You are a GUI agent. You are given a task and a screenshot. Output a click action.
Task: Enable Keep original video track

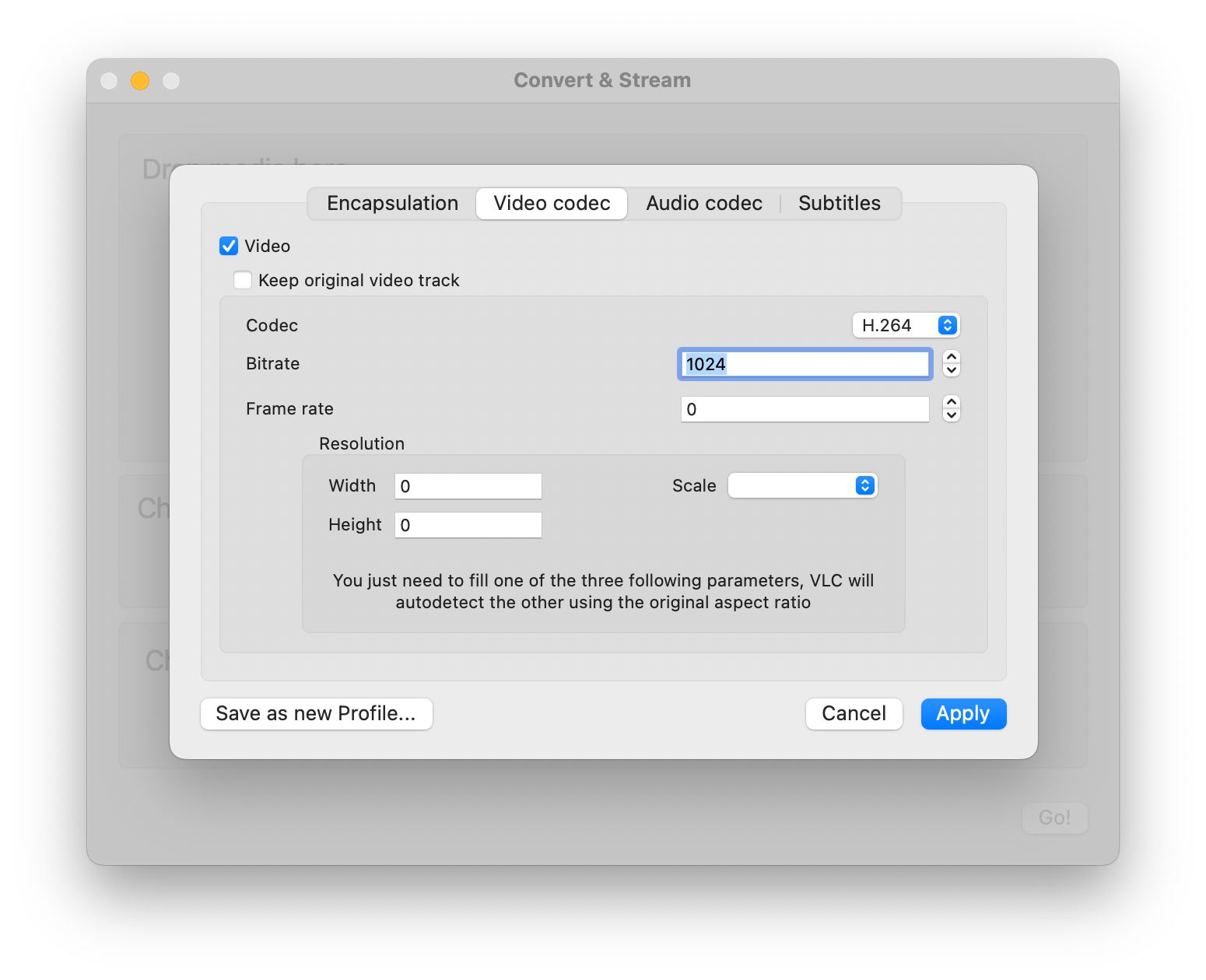tap(242, 280)
